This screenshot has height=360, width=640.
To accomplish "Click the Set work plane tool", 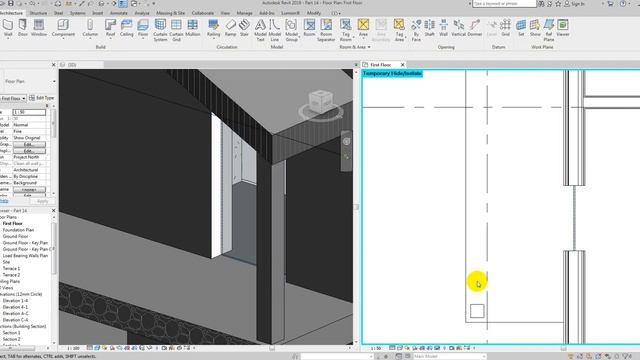I will click(x=521, y=28).
